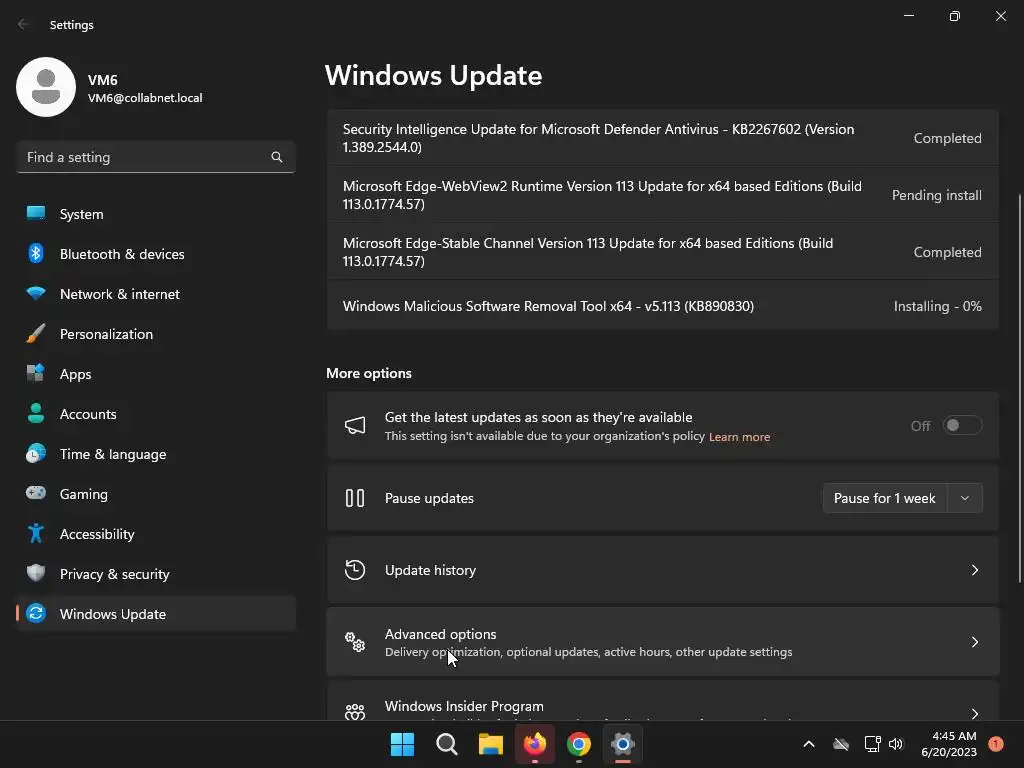Expand the Pause for 1 week dropdown arrow
The height and width of the screenshot is (768, 1024).
click(x=965, y=498)
